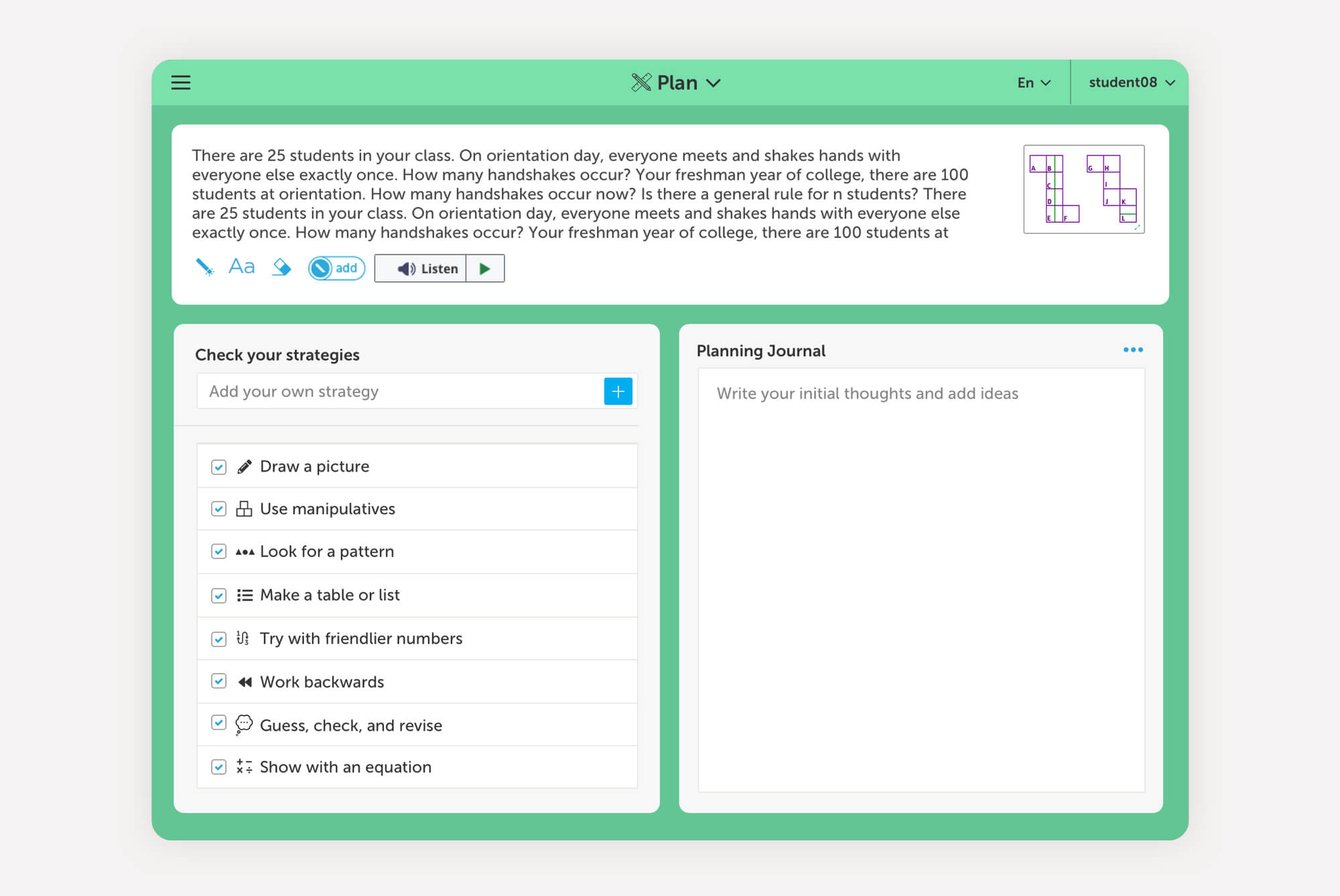Open the student08 account dropdown
The image size is (1340, 896).
click(x=1131, y=82)
